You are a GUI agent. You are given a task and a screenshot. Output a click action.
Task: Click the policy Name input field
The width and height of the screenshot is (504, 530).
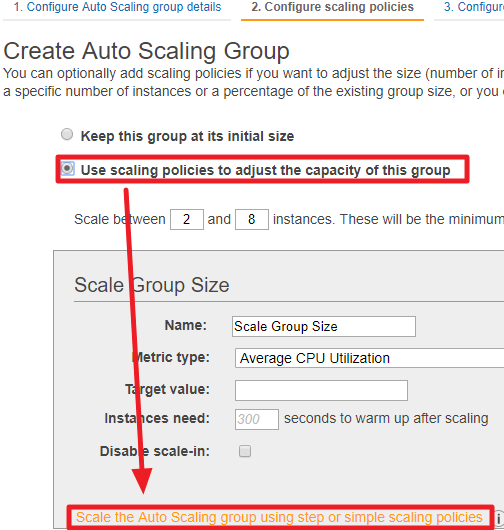point(324,327)
